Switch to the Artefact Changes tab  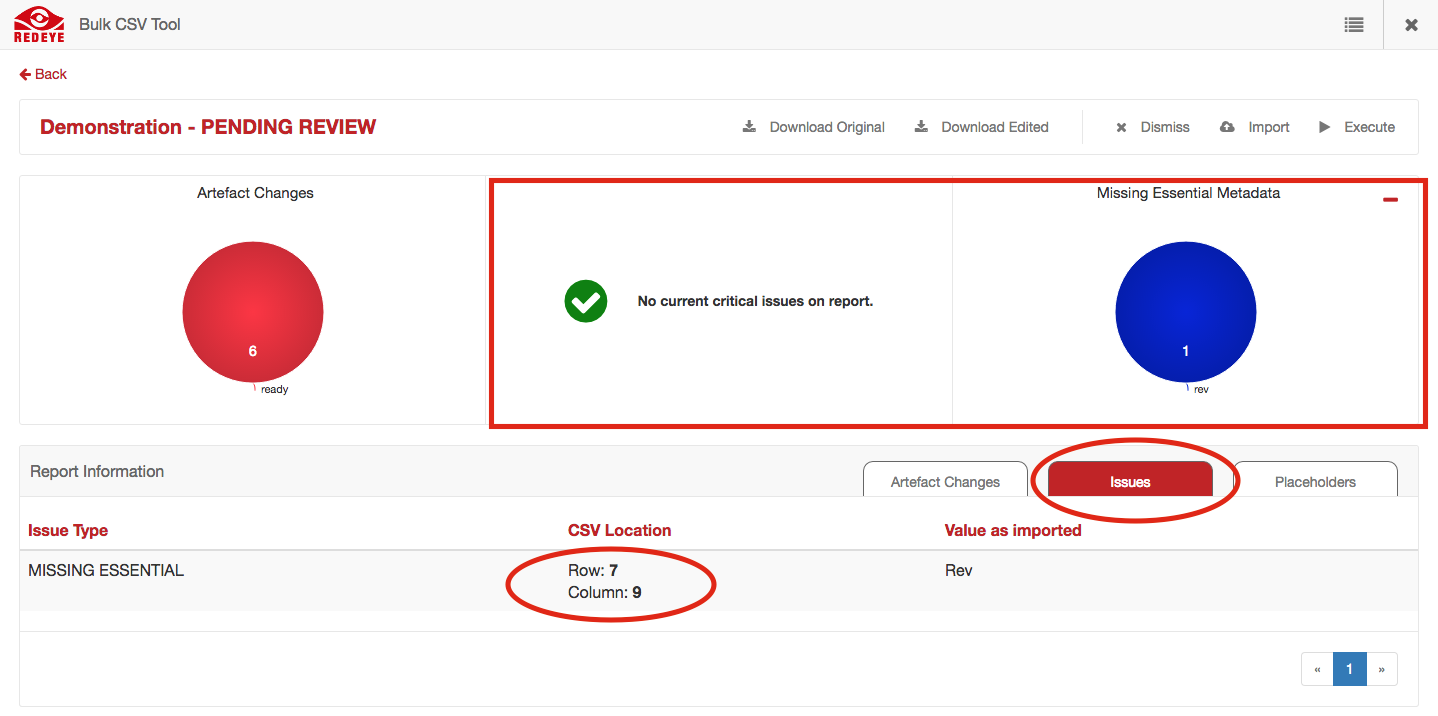[x=945, y=481]
